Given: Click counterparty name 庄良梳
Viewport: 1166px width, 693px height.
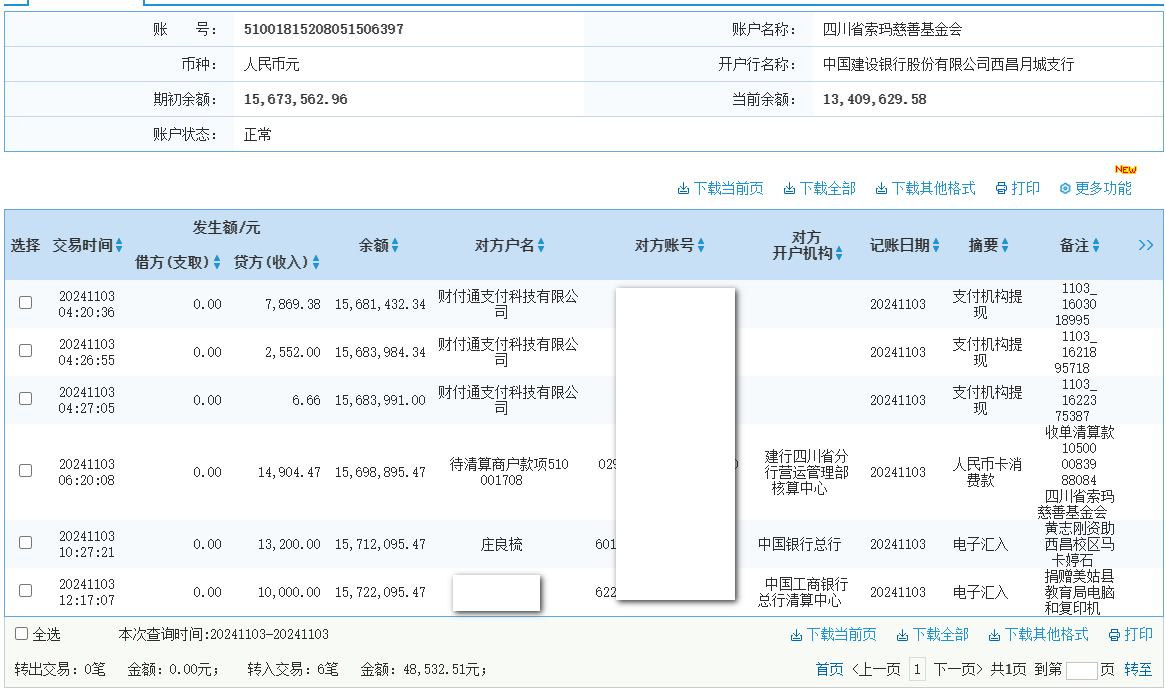Looking at the screenshot, I should 501,544.
